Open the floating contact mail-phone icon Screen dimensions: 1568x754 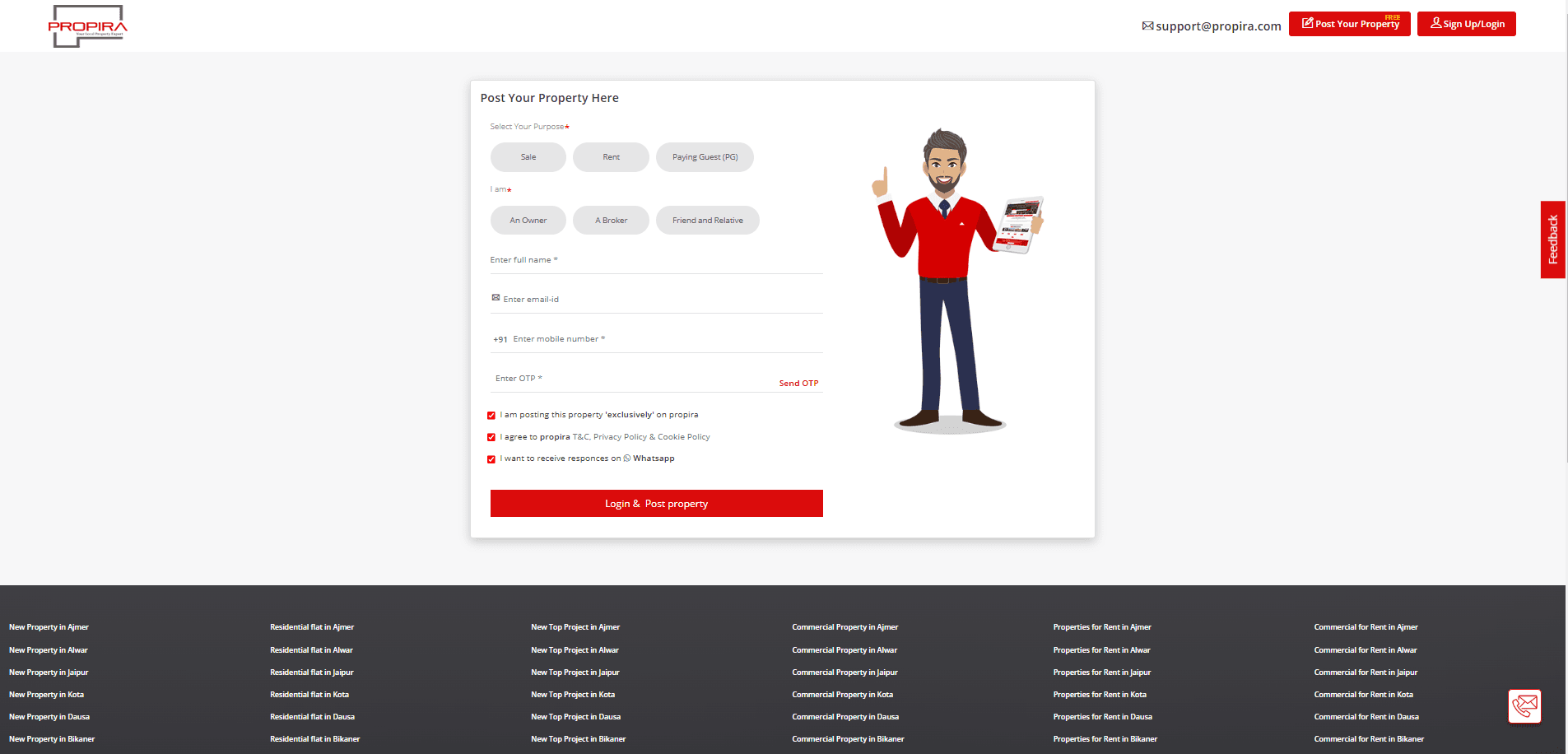click(x=1524, y=706)
